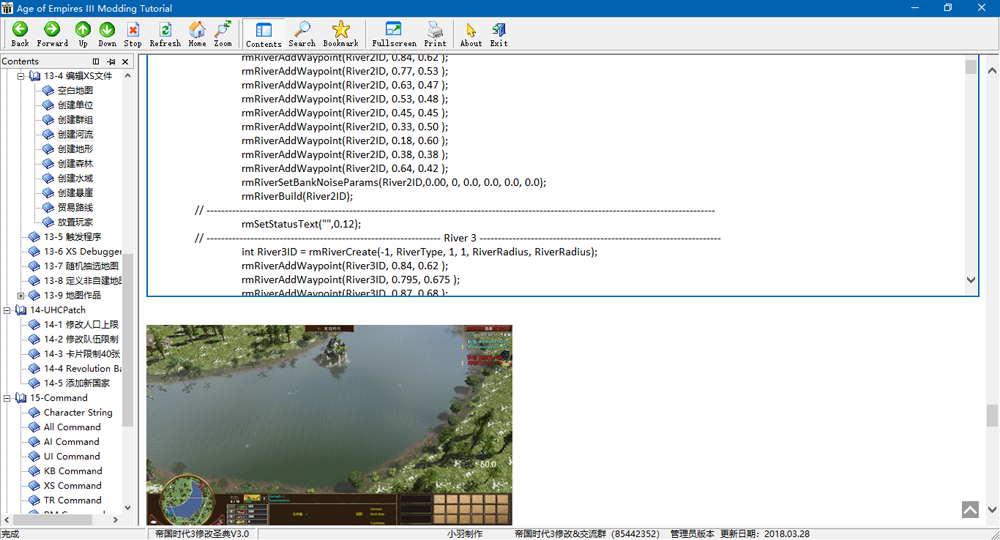Click the Contents panel window-position icon
1000x540 pixels.
point(96,61)
